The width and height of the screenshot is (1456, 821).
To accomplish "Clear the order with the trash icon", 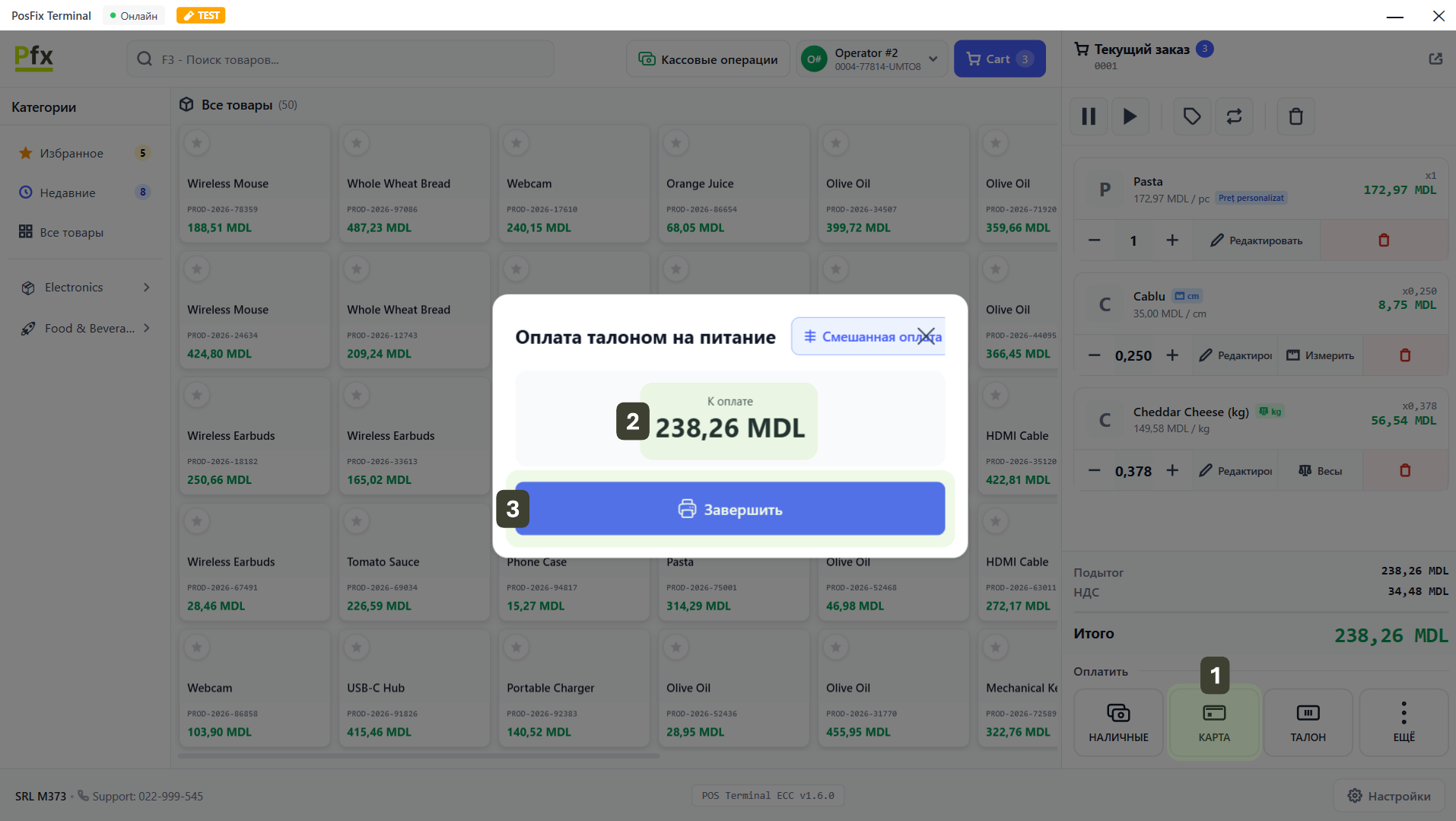I will coord(1295,116).
